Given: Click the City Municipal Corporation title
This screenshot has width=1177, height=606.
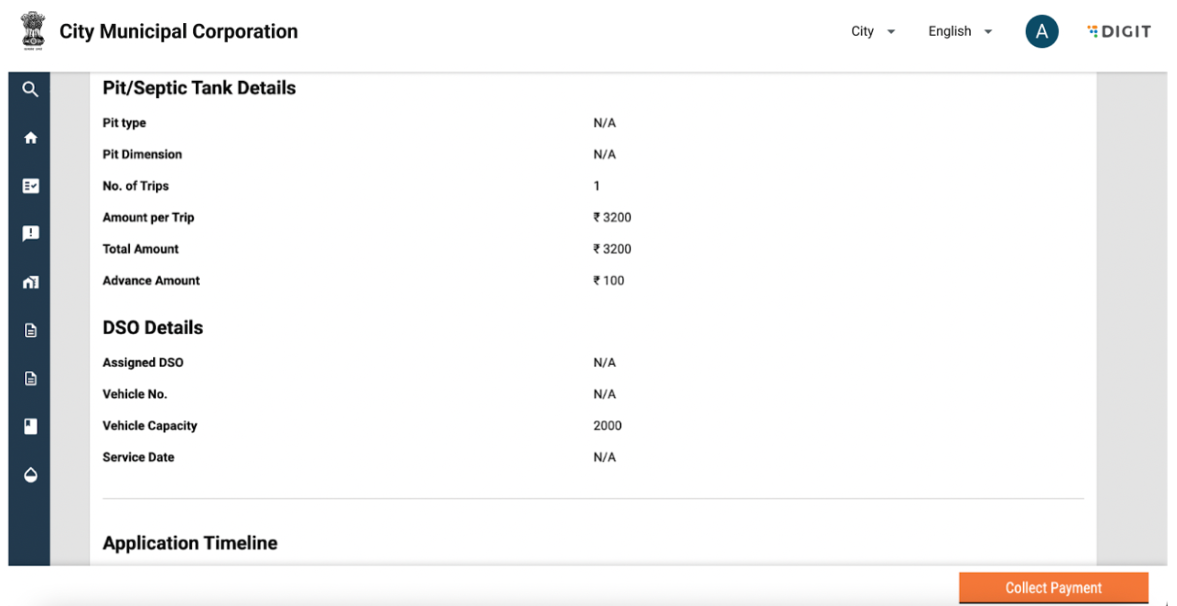Looking at the screenshot, I should [x=178, y=32].
